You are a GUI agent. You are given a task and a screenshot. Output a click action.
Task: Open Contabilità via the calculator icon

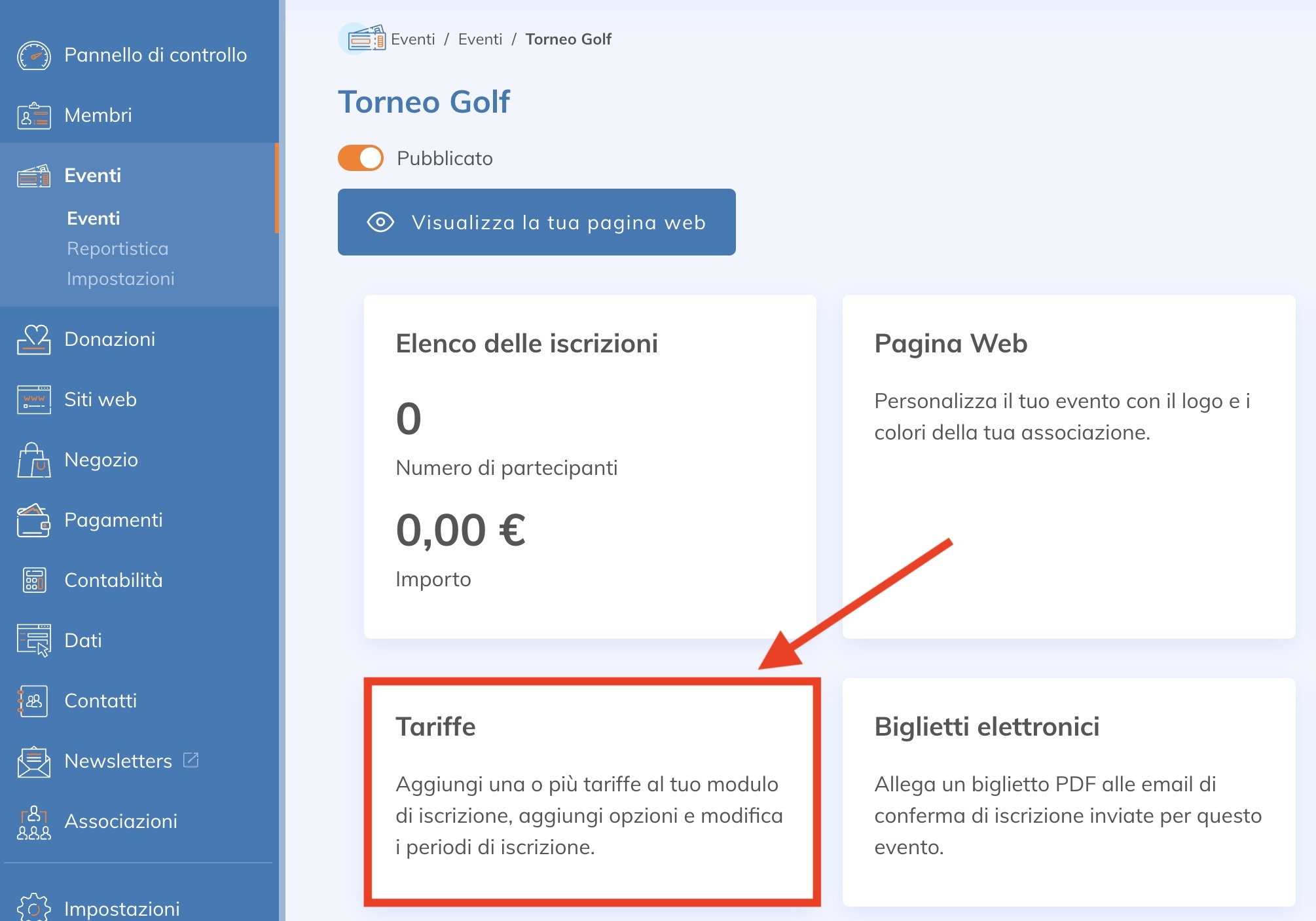(34, 580)
